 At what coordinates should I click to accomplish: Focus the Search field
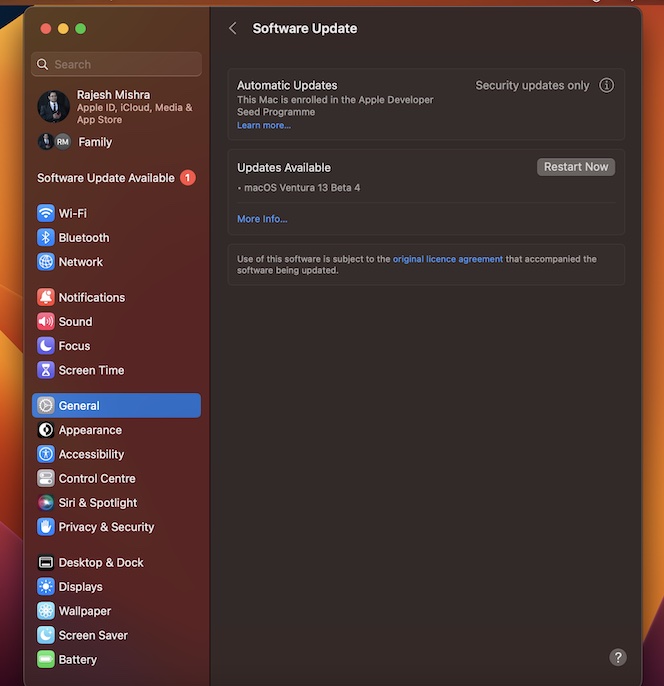(x=116, y=64)
